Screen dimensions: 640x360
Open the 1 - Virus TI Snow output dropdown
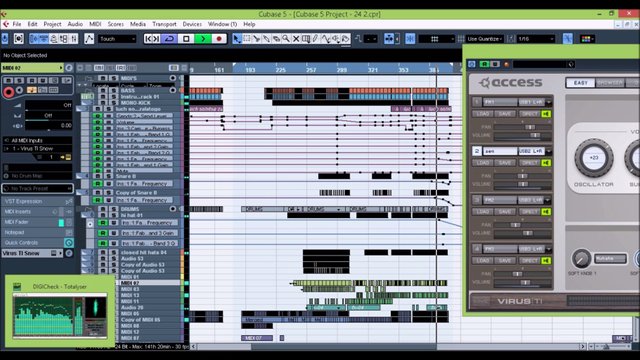click(38, 149)
